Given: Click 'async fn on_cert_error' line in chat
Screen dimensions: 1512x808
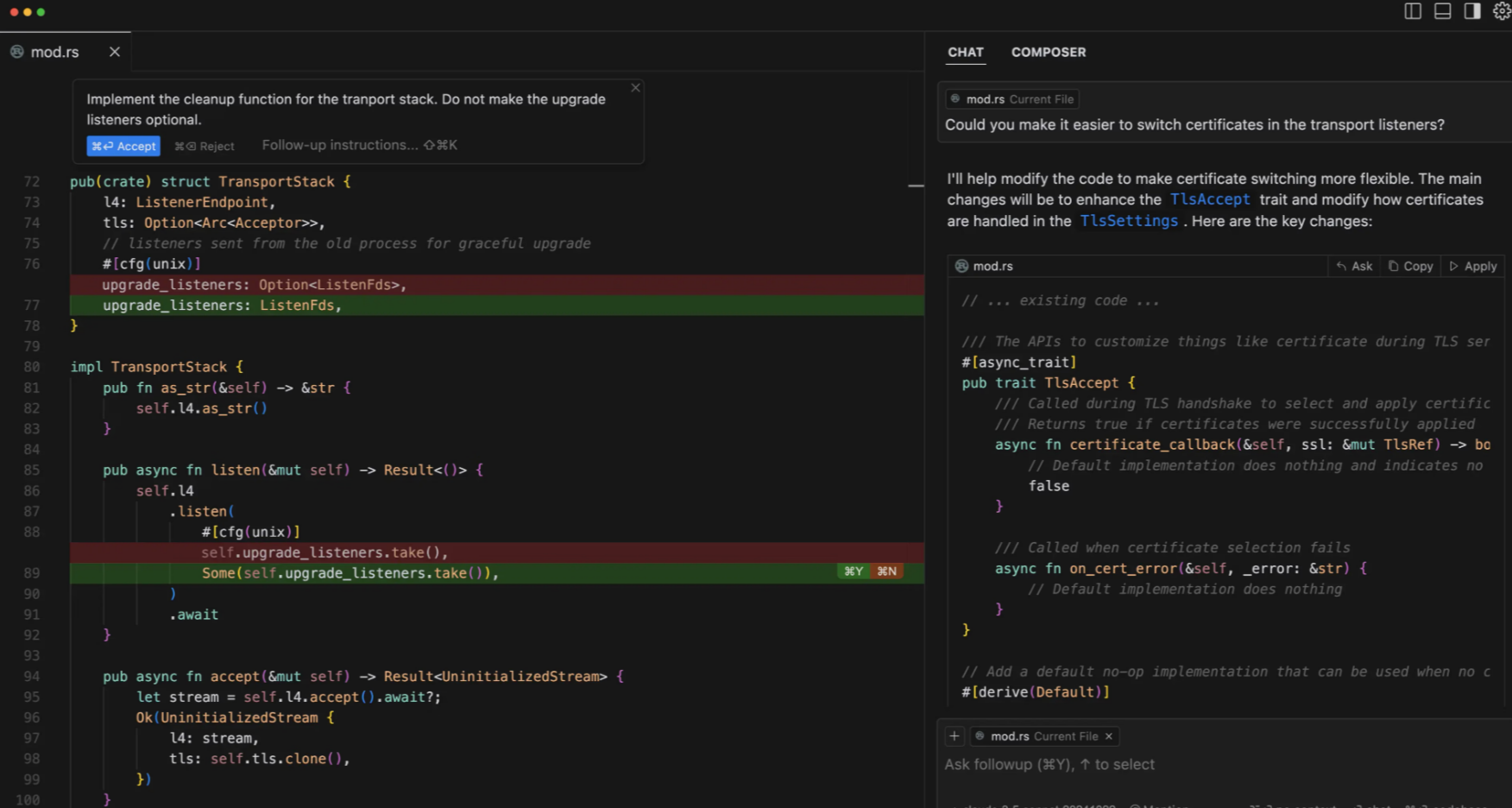Looking at the screenshot, I should pyautogui.click(x=1181, y=568).
